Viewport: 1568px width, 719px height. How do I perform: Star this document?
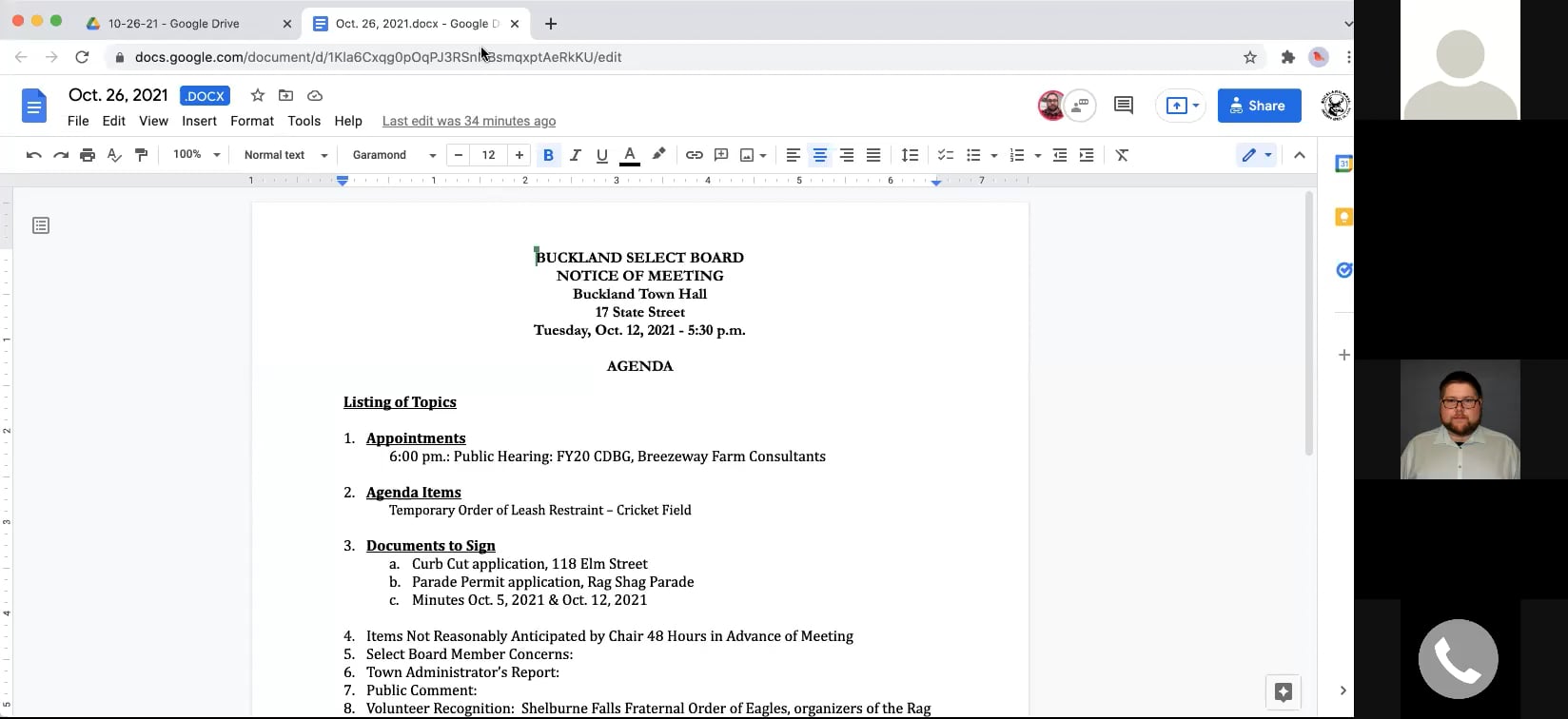click(257, 95)
